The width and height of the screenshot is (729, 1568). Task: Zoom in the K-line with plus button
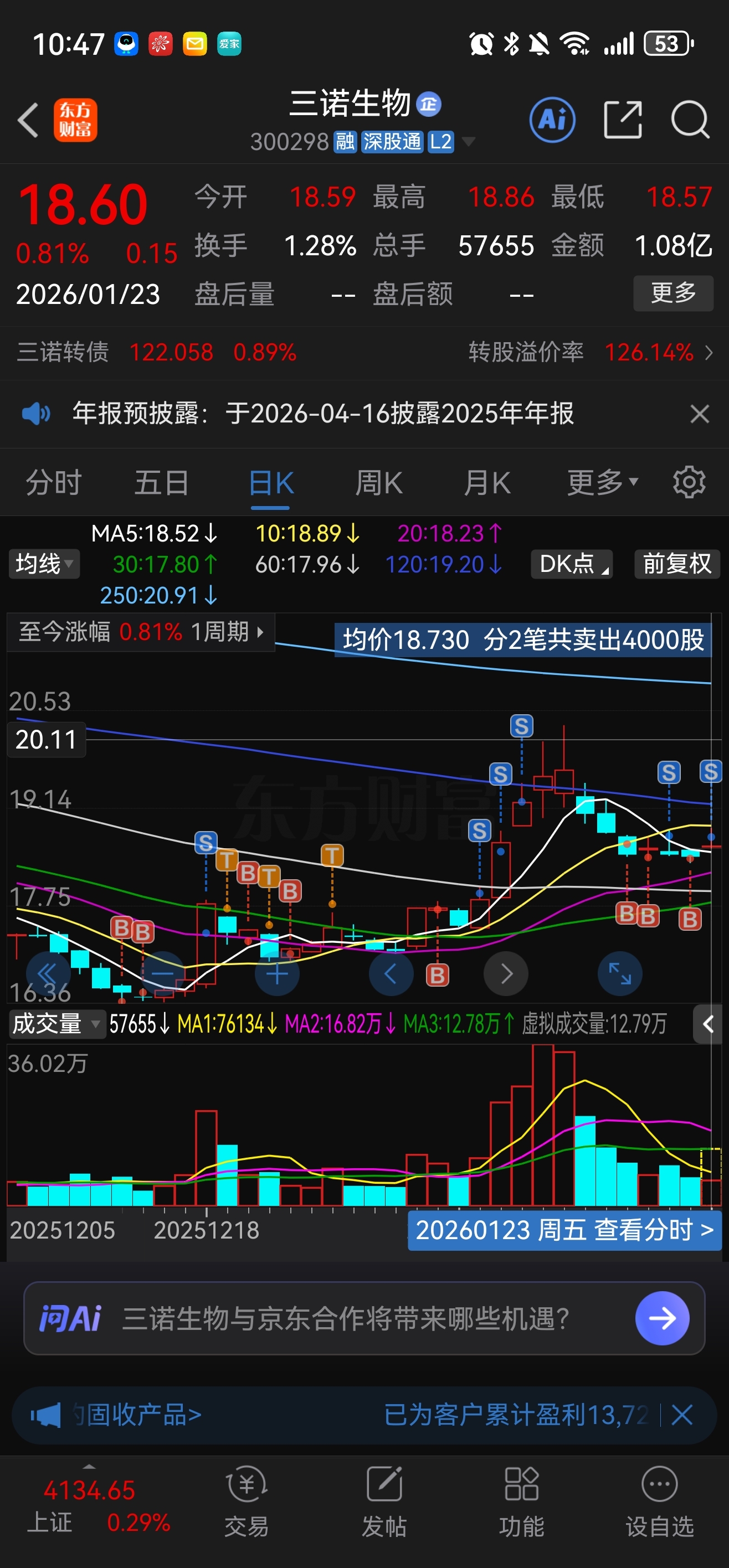pyautogui.click(x=276, y=973)
